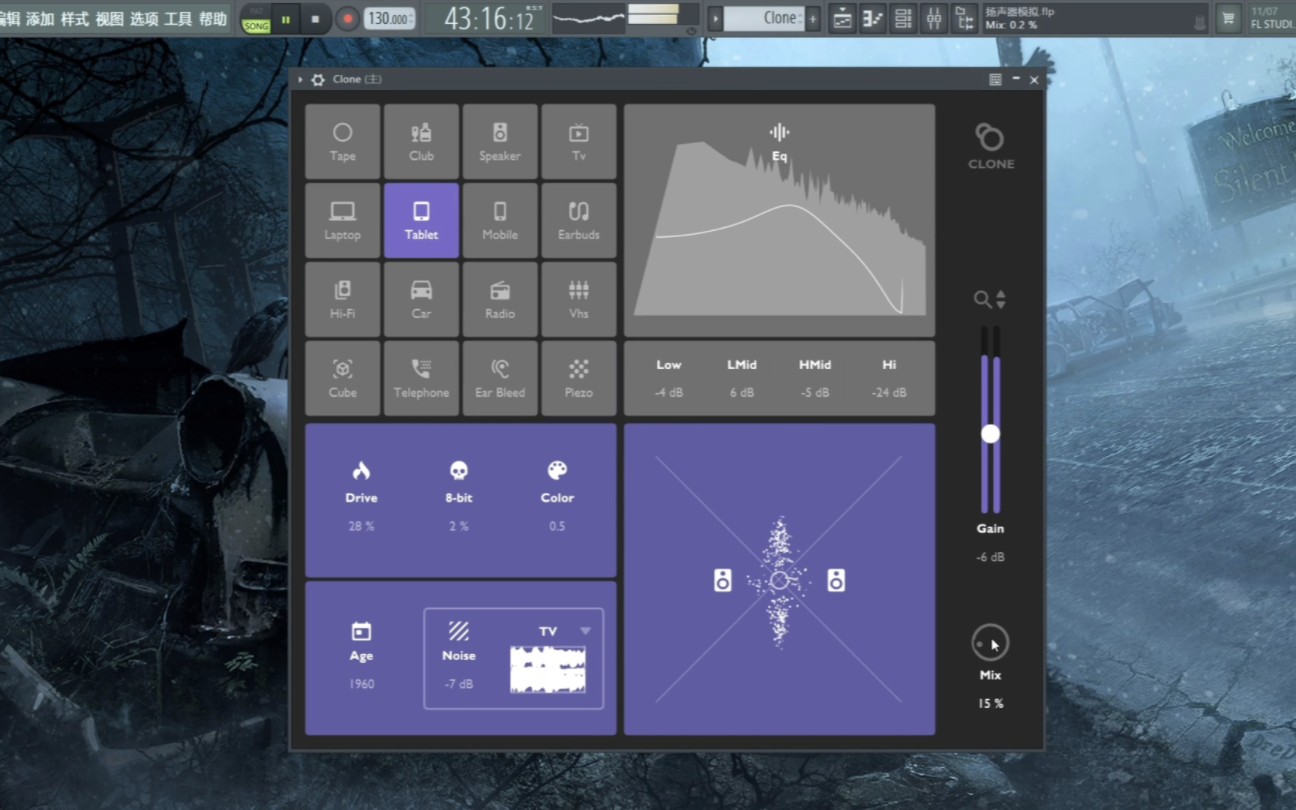This screenshot has height=810, width=1296.
Task: Select the Car speaker emulation preset
Action: pyautogui.click(x=421, y=299)
